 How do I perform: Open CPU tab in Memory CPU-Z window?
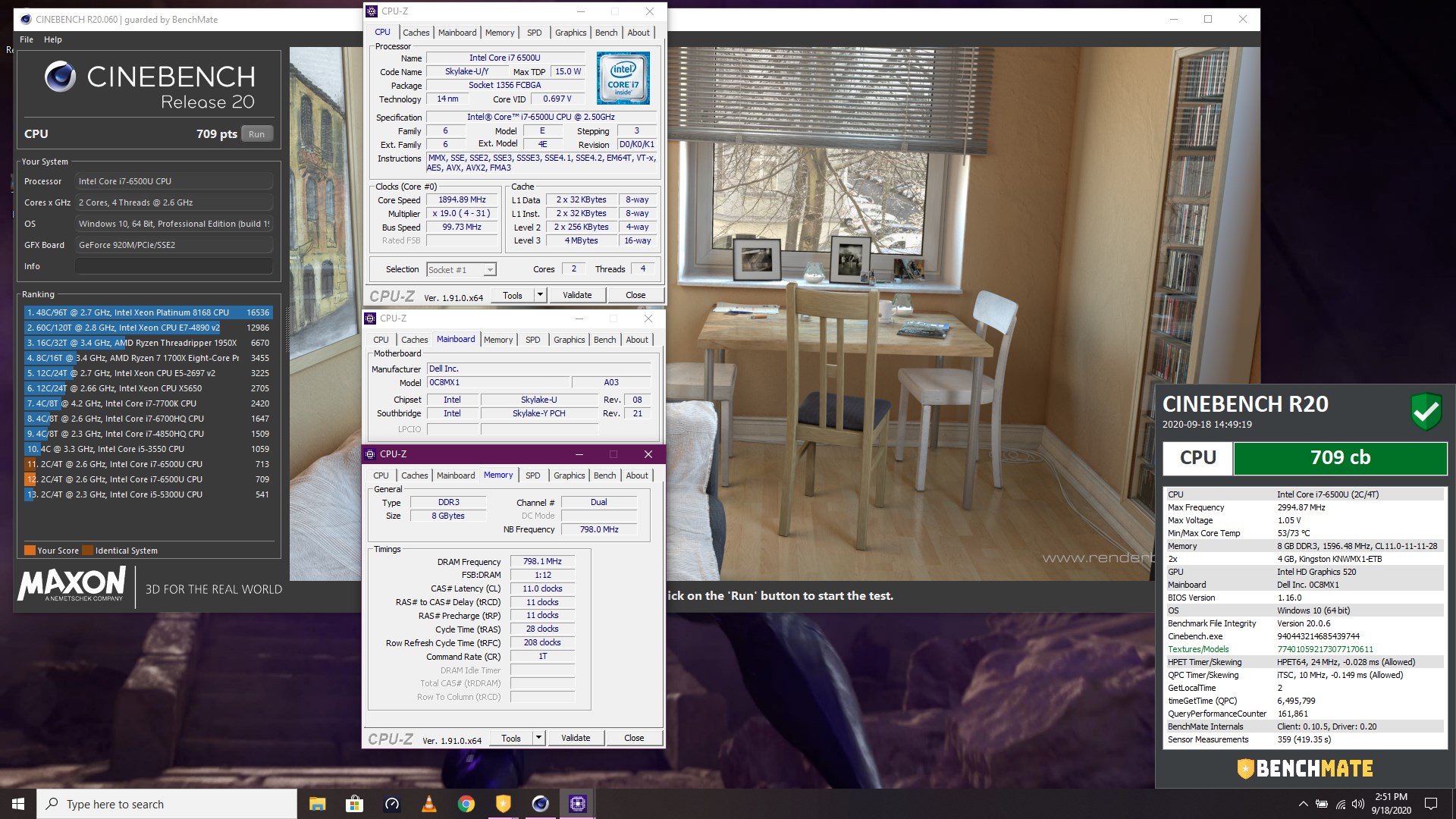(x=381, y=475)
